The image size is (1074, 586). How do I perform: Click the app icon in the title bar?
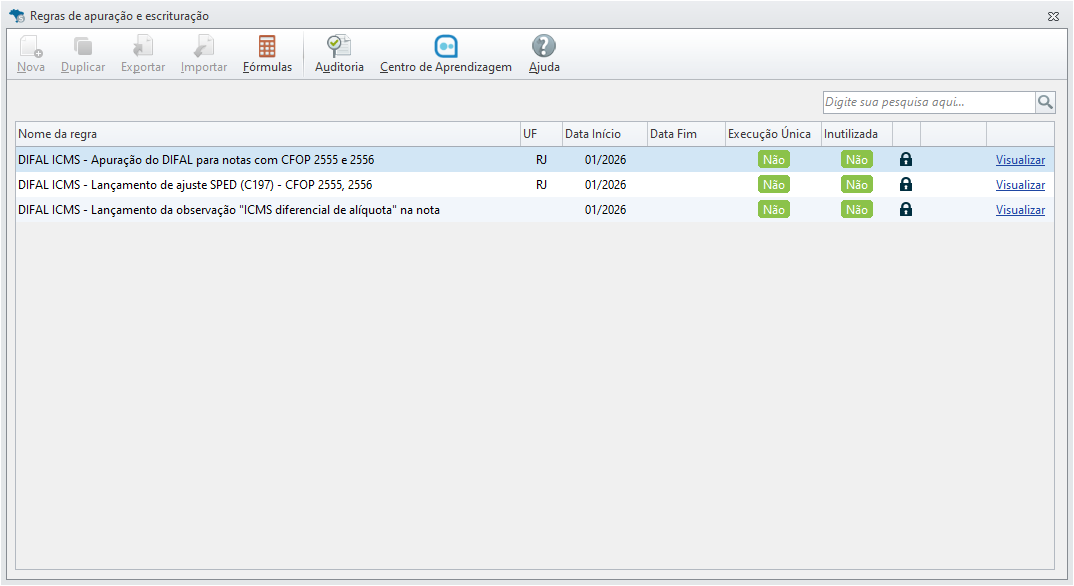[x=17, y=16]
